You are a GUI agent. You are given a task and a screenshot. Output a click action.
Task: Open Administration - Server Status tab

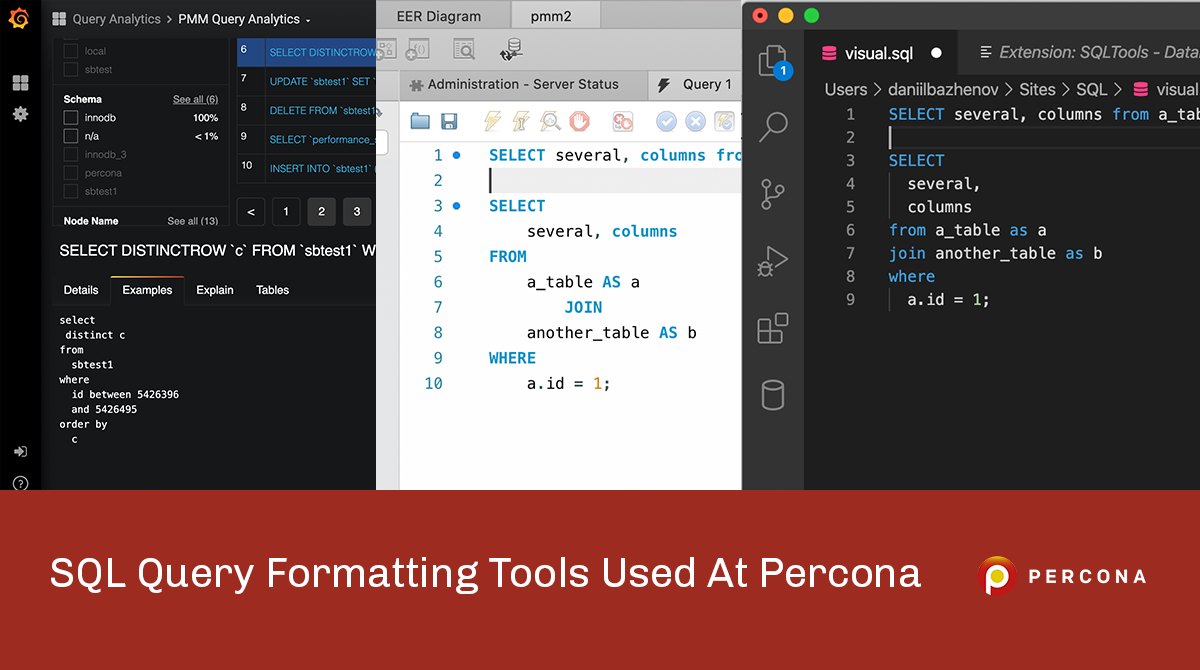523,84
